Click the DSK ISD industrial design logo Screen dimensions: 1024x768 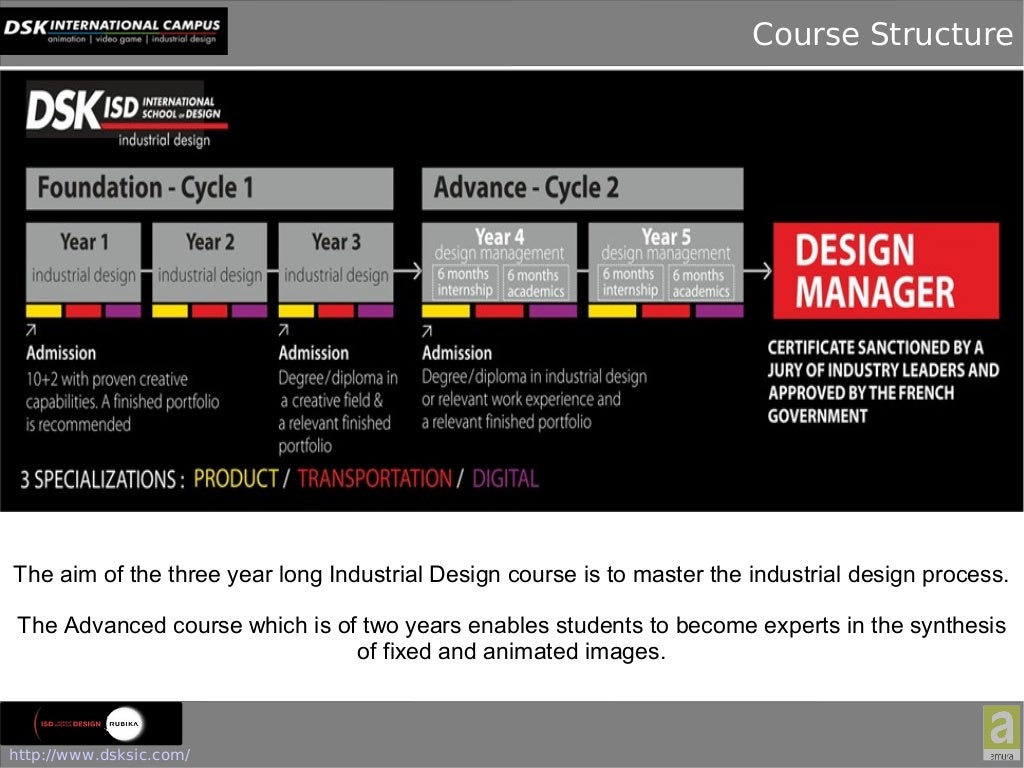tap(127, 114)
